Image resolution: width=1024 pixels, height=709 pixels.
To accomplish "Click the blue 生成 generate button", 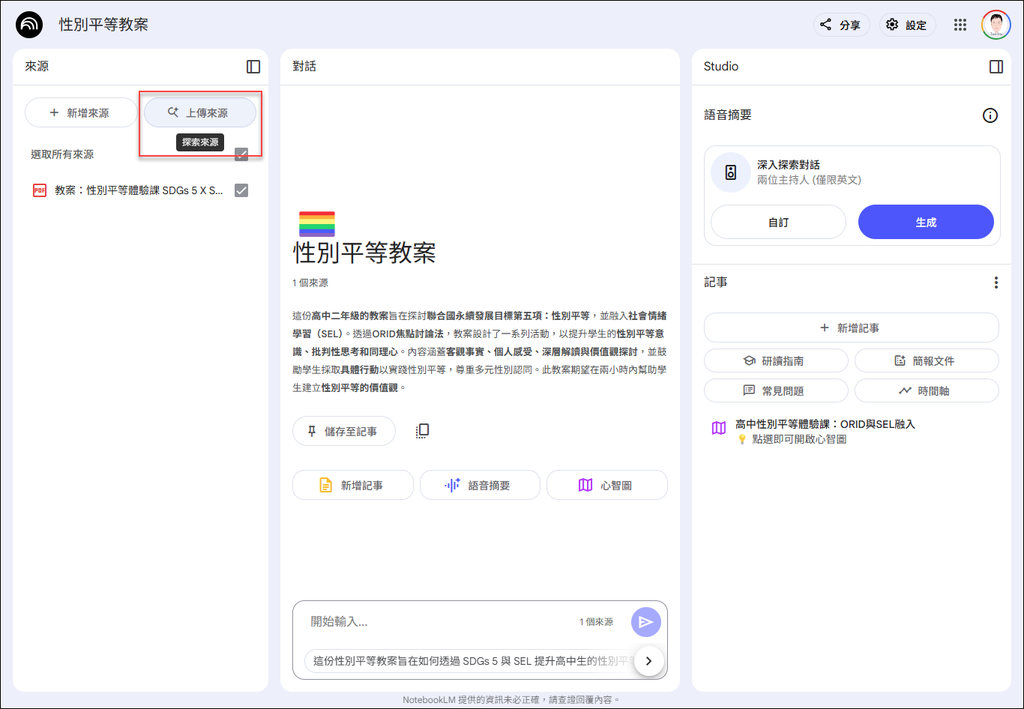I will click(926, 222).
